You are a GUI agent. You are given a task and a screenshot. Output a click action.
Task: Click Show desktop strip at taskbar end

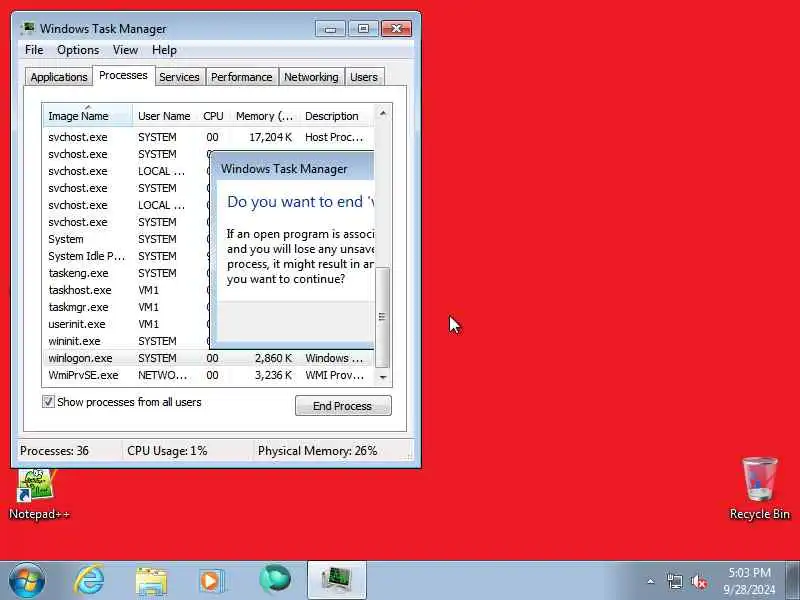(792, 581)
